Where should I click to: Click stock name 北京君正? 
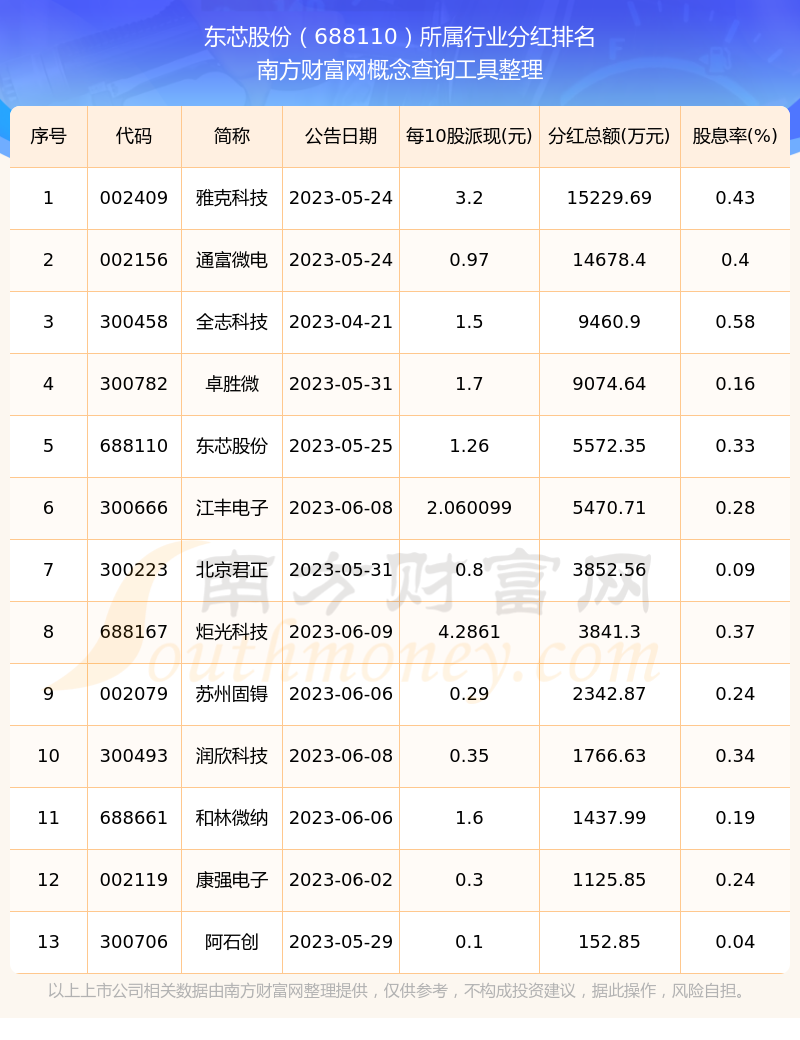point(232,570)
